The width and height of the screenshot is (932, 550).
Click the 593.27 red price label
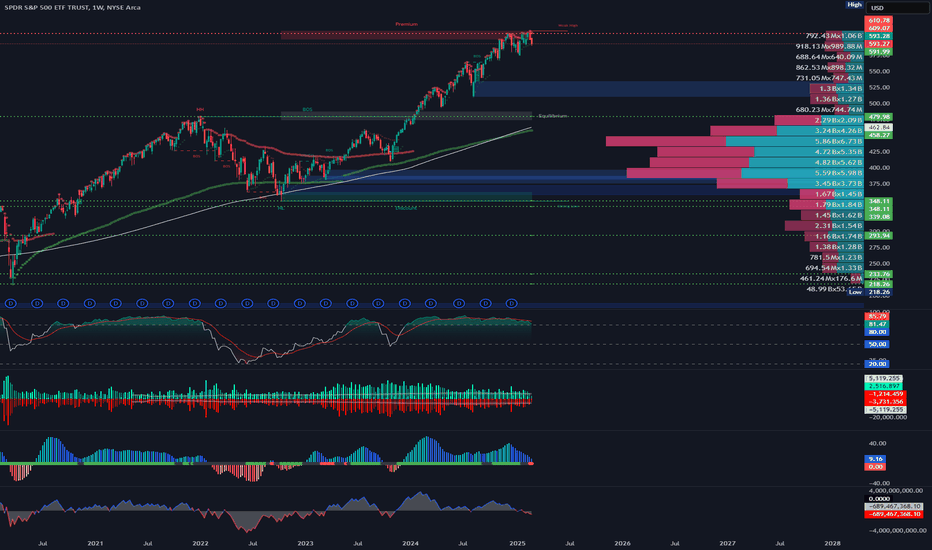(x=879, y=44)
